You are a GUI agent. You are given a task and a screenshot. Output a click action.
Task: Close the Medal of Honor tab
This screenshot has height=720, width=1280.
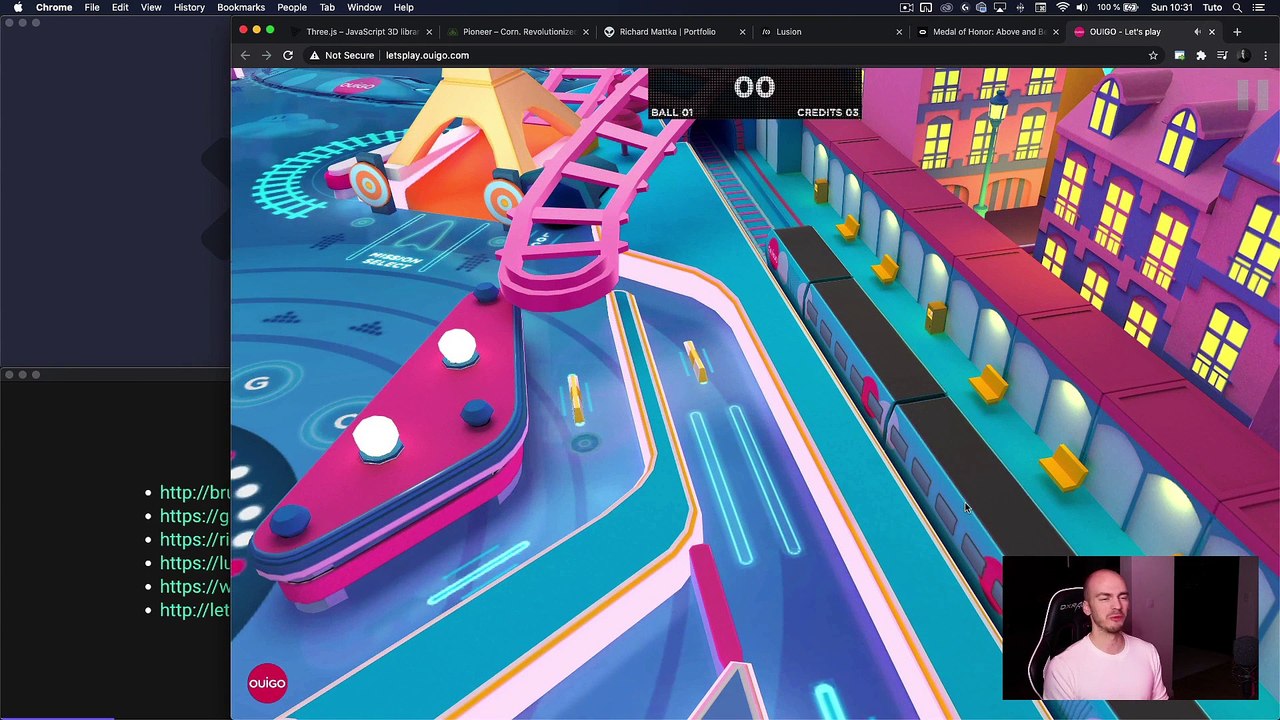[x=1055, y=32]
